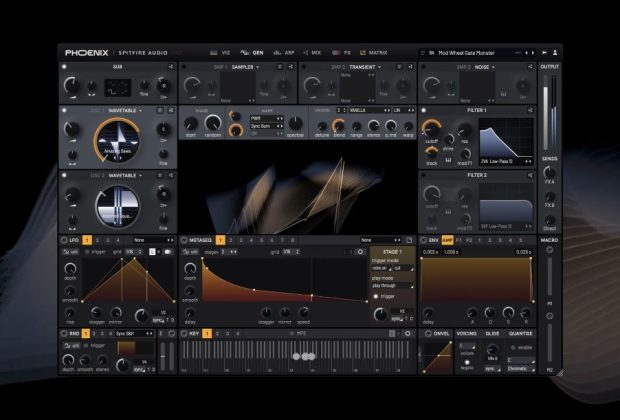620x420 pixels.
Task: Expand the TRANSIENT type dropdown
Action: click(x=365, y=67)
